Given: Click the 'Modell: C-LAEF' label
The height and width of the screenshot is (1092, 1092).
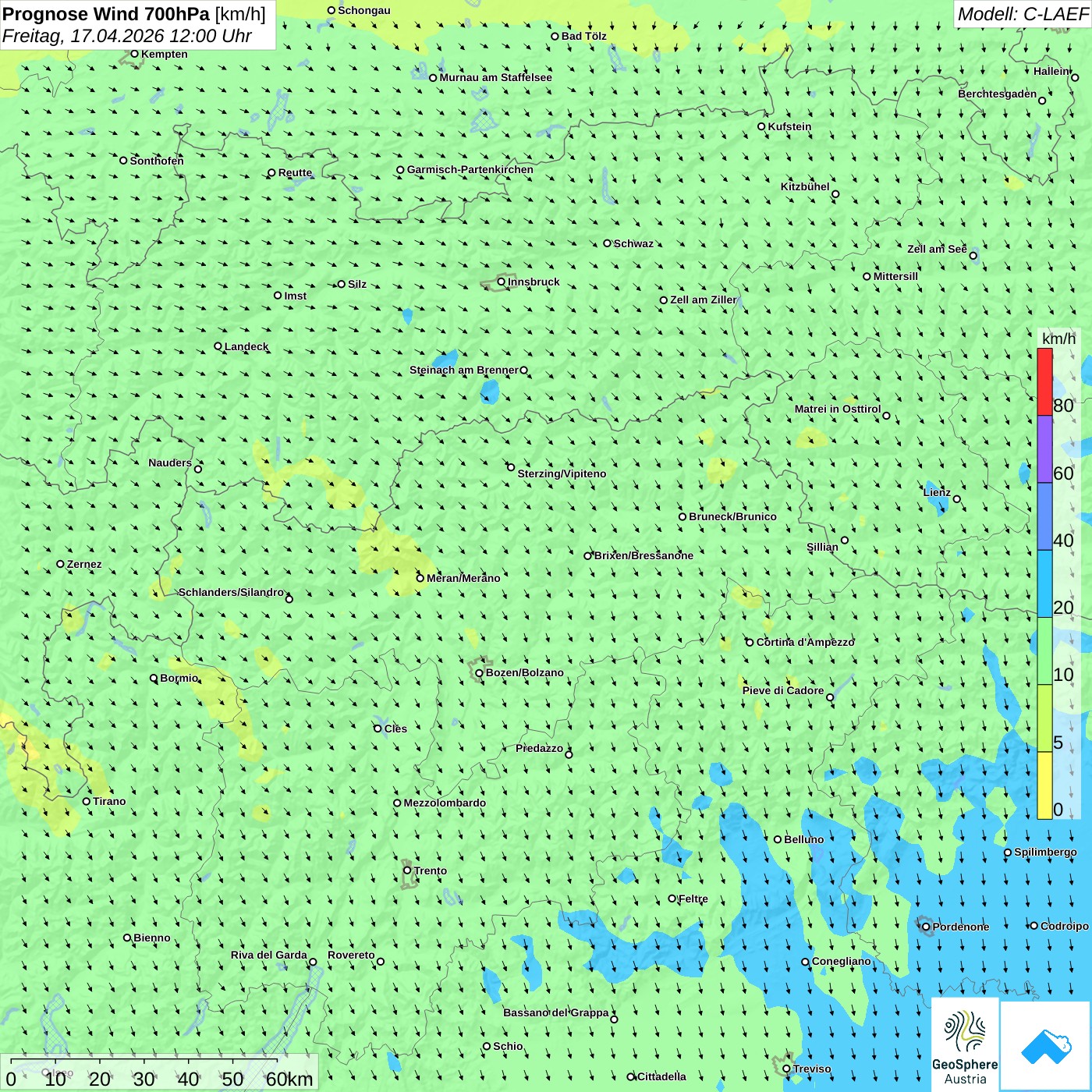Looking at the screenshot, I should [x=1023, y=14].
